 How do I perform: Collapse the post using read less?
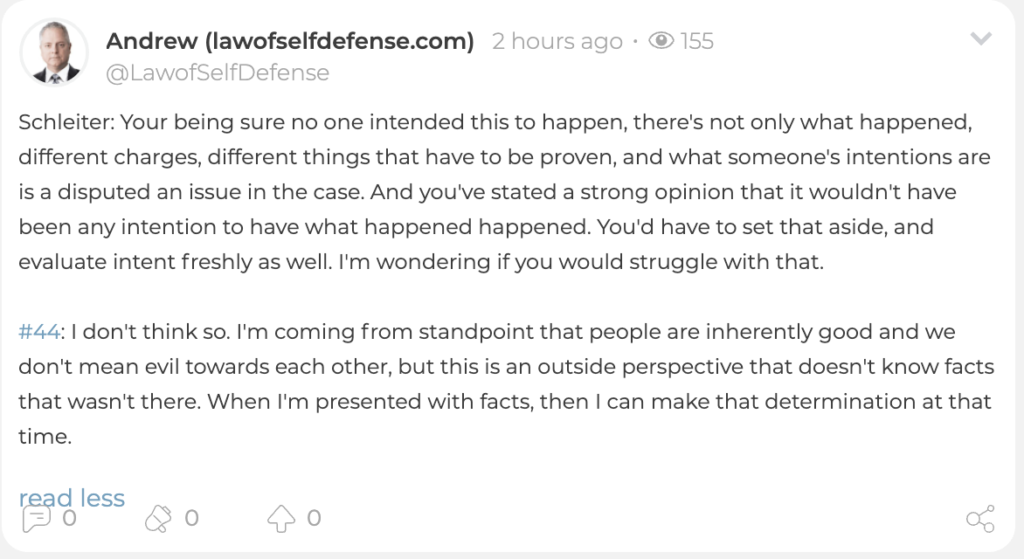pyautogui.click(x=72, y=498)
